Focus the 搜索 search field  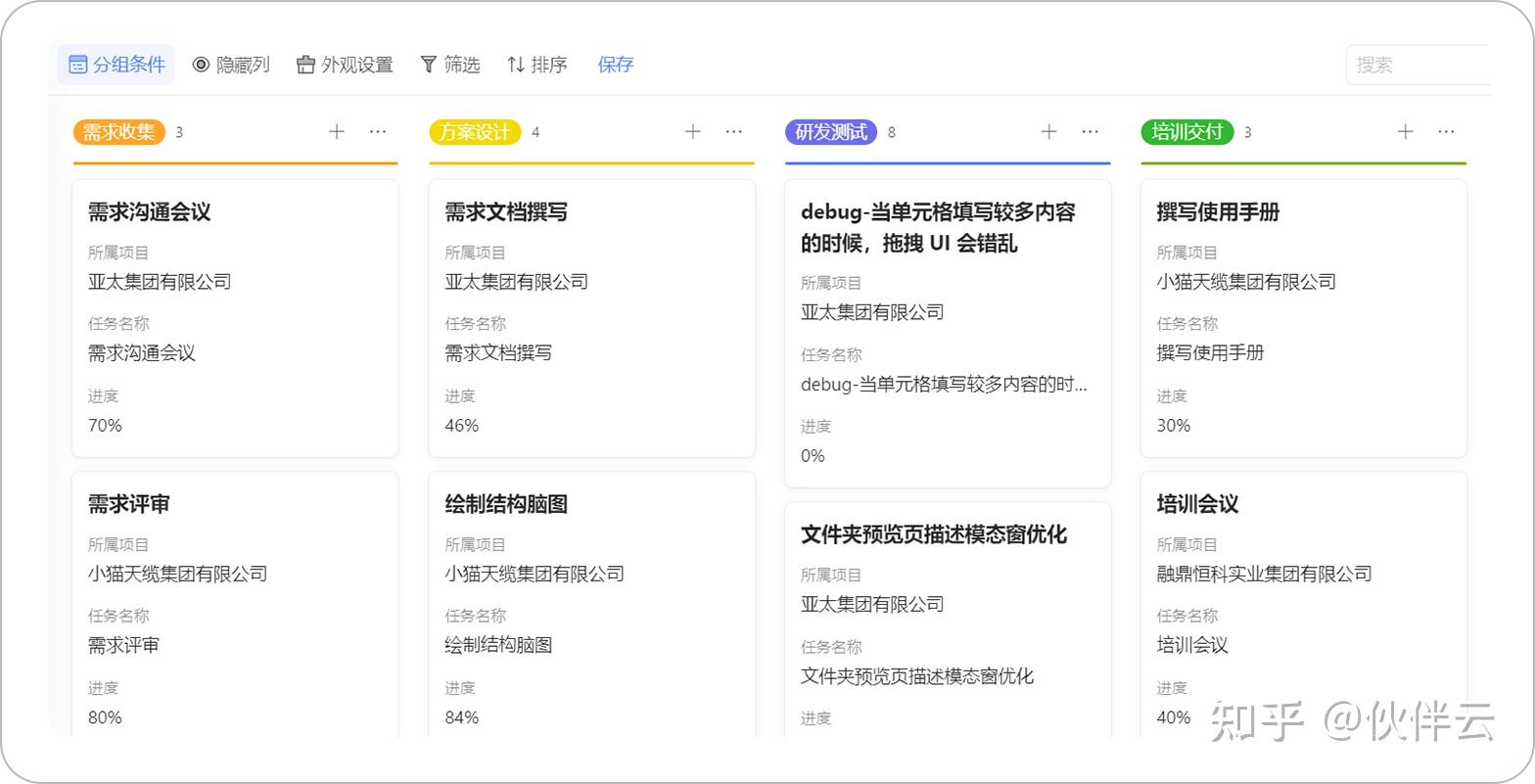pos(1419,65)
